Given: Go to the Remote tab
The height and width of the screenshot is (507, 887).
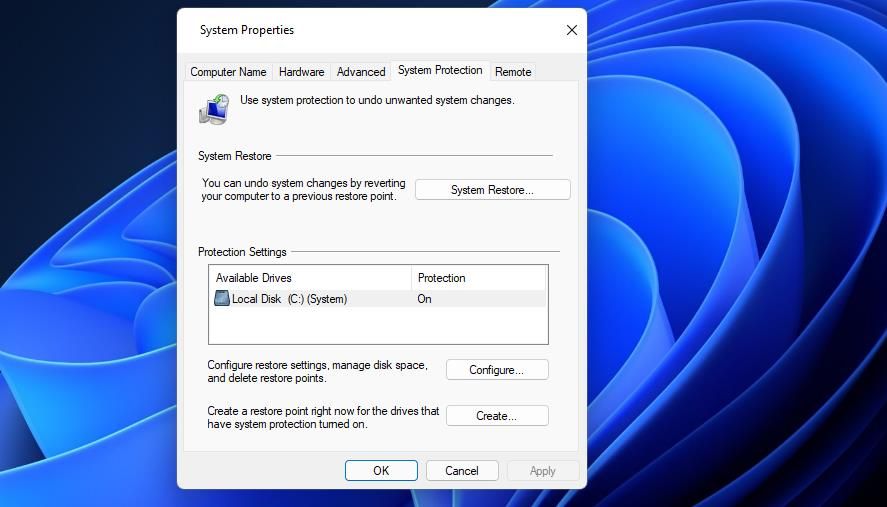Looking at the screenshot, I should coord(513,72).
